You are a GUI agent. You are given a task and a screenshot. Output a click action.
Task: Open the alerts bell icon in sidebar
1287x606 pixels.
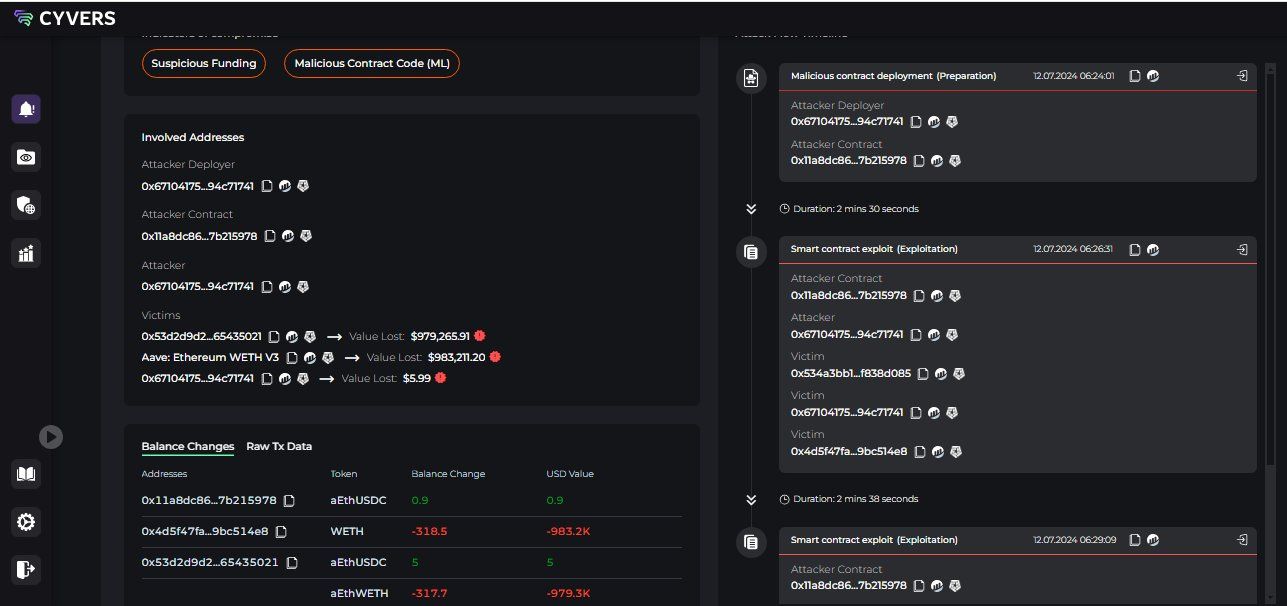pos(26,109)
